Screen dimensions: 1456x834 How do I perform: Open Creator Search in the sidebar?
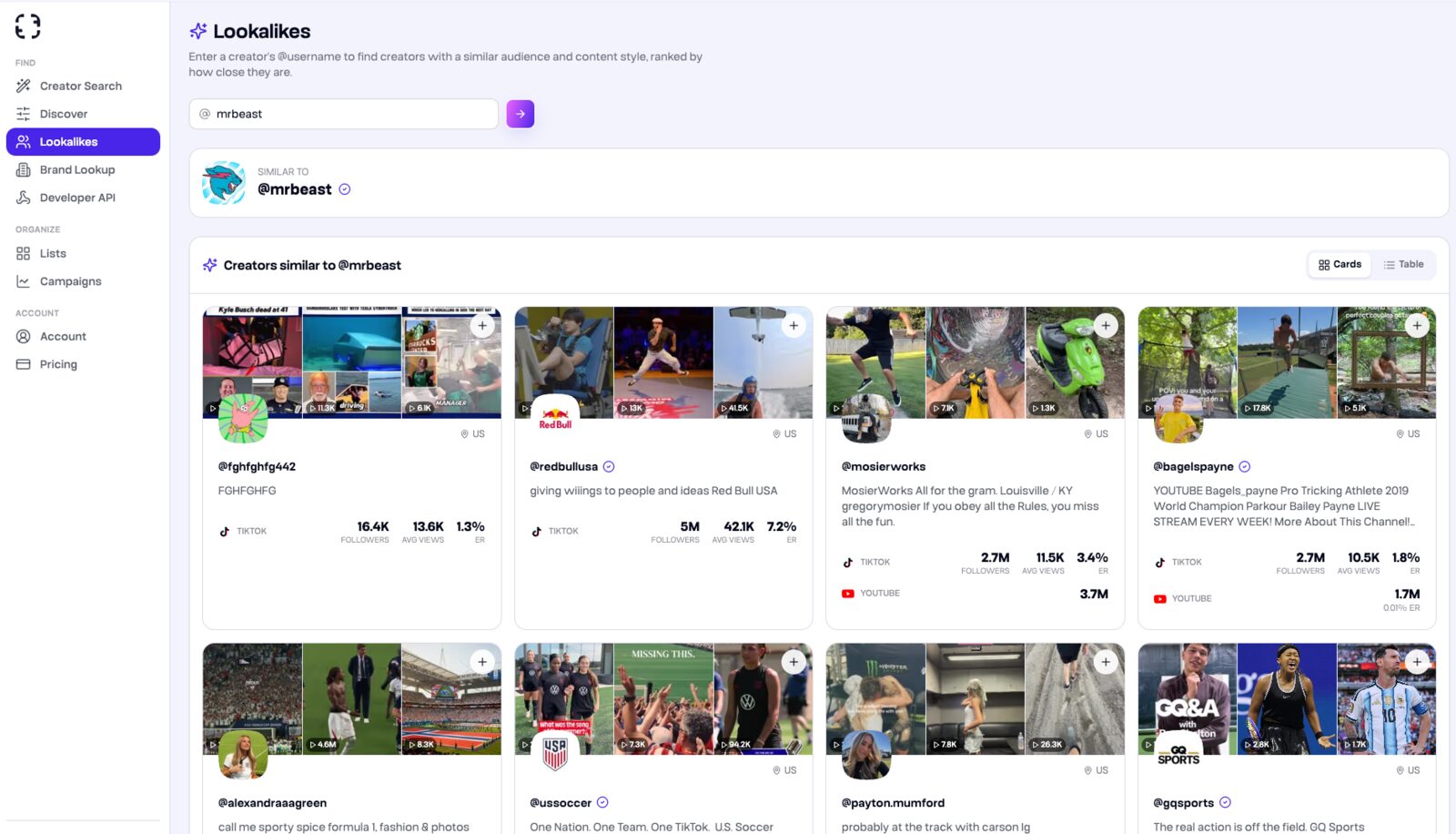point(83,86)
